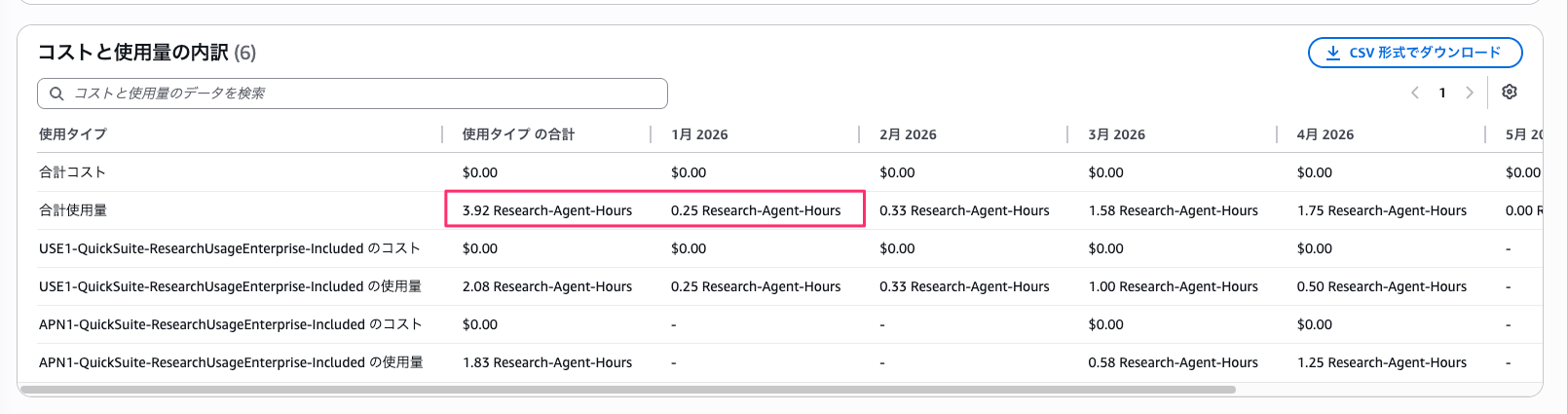Click the 1.25 Research-Agent-Hours cell
Viewport: 1568px width, 414px height.
1381,362
